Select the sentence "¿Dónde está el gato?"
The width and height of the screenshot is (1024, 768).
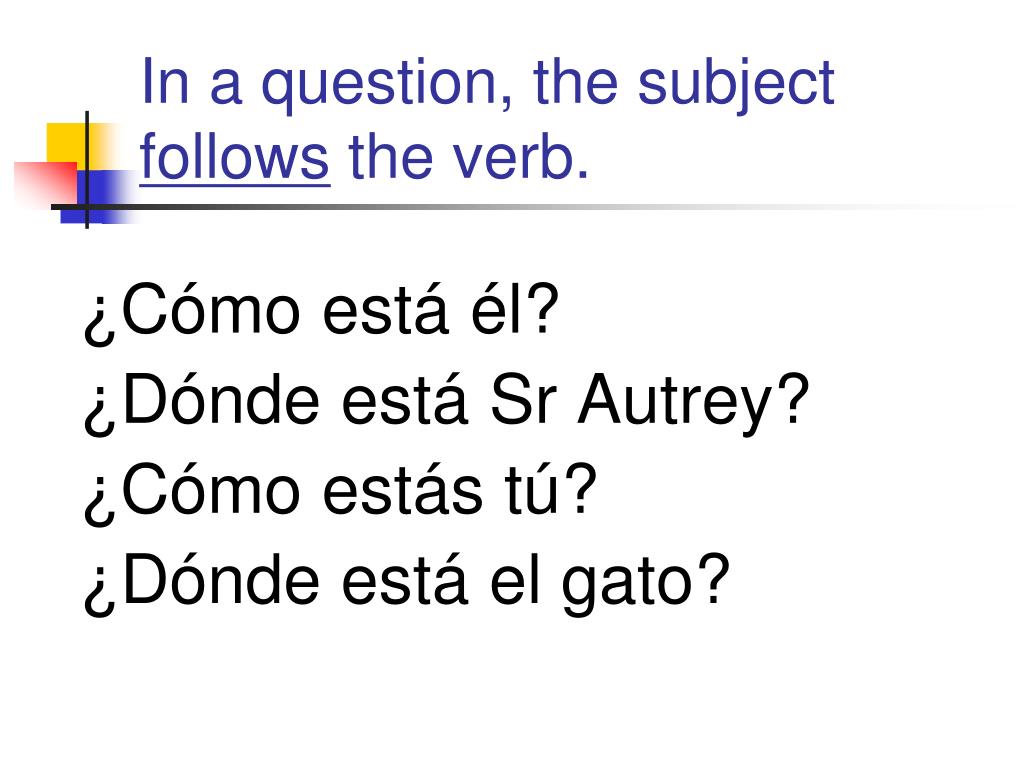406,582
